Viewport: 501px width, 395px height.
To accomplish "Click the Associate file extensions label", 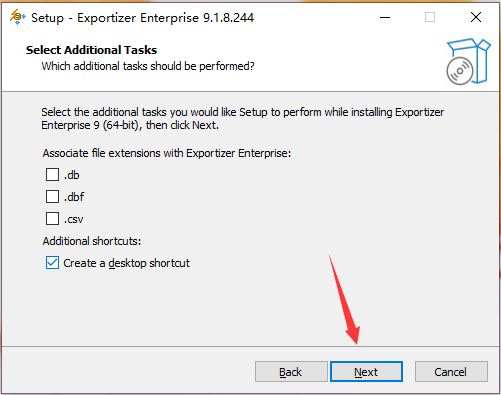I will pos(167,153).
